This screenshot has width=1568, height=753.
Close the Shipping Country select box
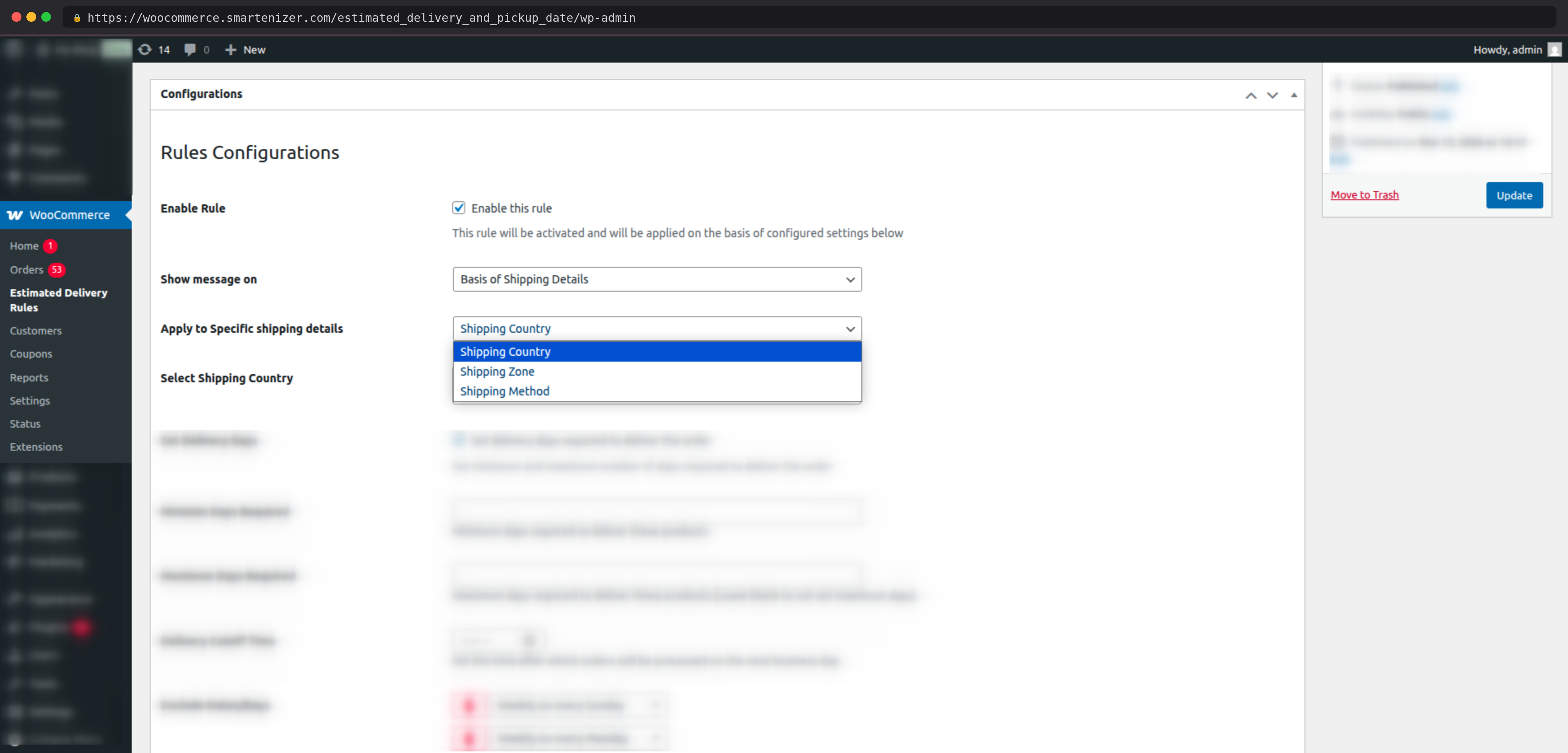click(657, 329)
